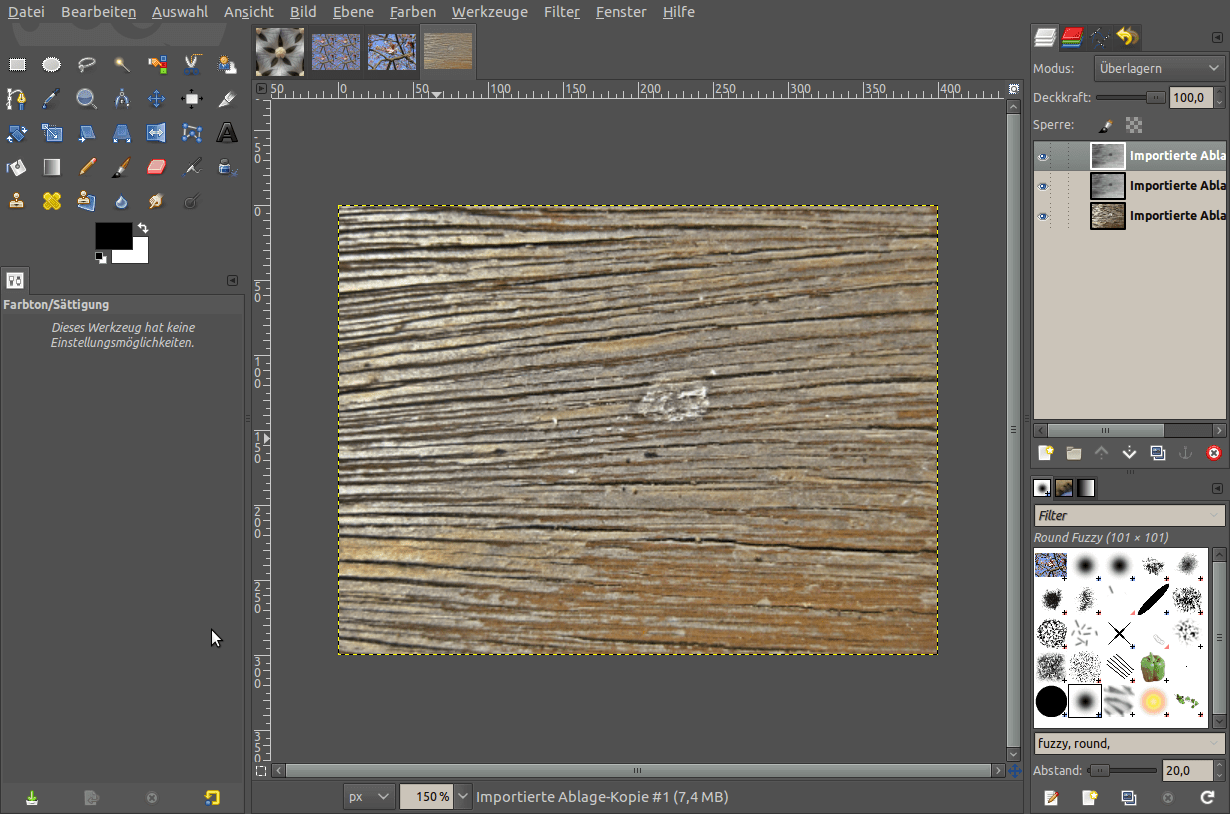Toggle the alpha channel lock in Sperre row
The image size is (1230, 814).
coord(1134,124)
